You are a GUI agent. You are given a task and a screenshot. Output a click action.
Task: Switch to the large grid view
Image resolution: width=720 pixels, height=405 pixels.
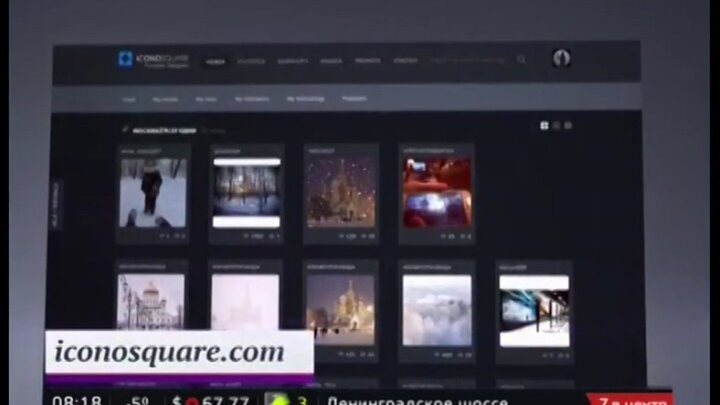pos(544,126)
